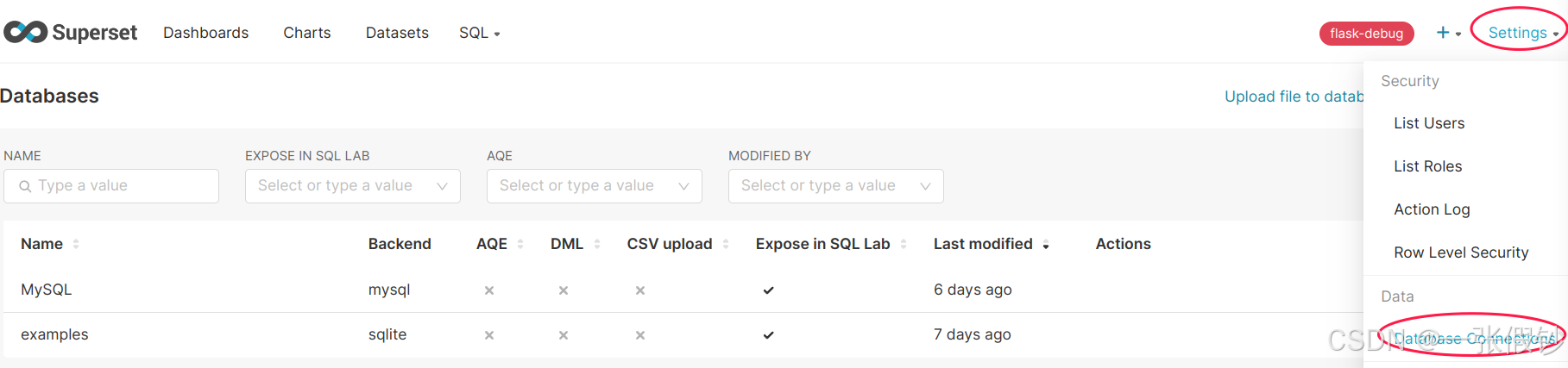Open the Settings dropdown menu

[x=1522, y=33]
